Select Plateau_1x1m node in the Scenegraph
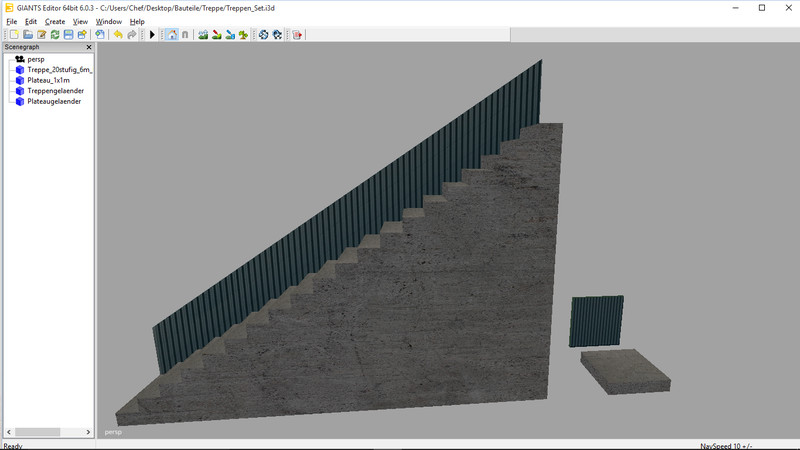 [x=52, y=80]
